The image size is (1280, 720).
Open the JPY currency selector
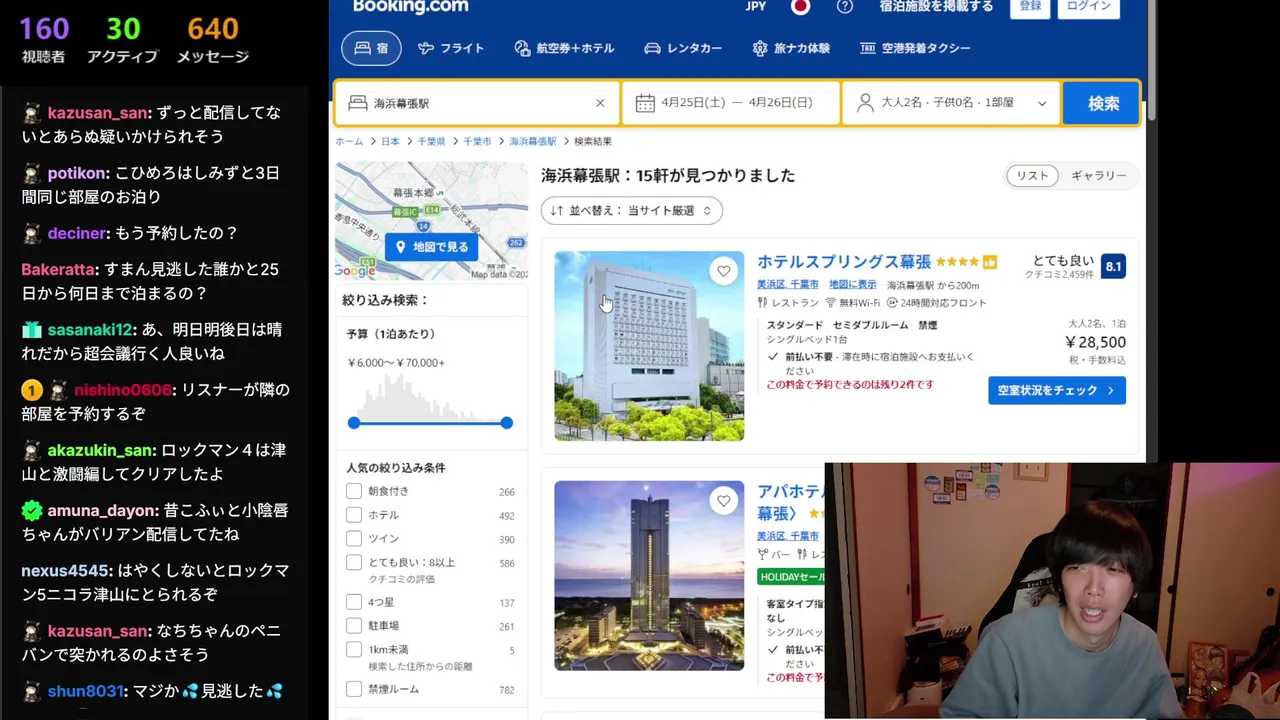tap(756, 7)
